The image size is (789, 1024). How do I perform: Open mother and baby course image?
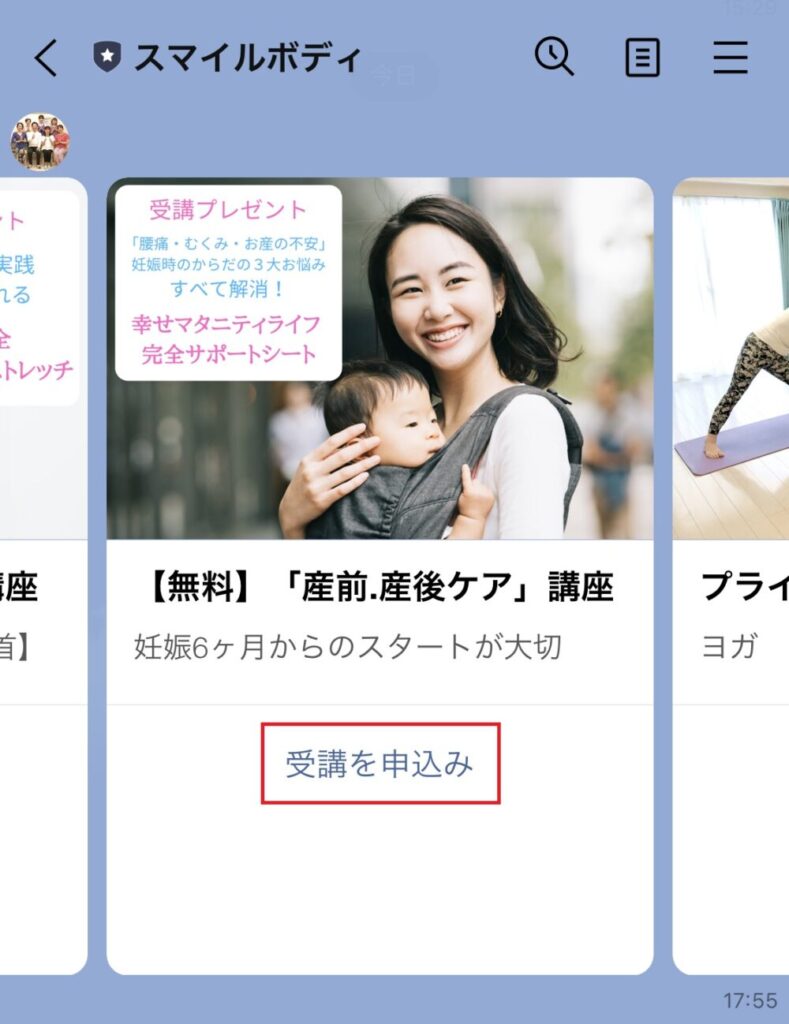(380, 359)
